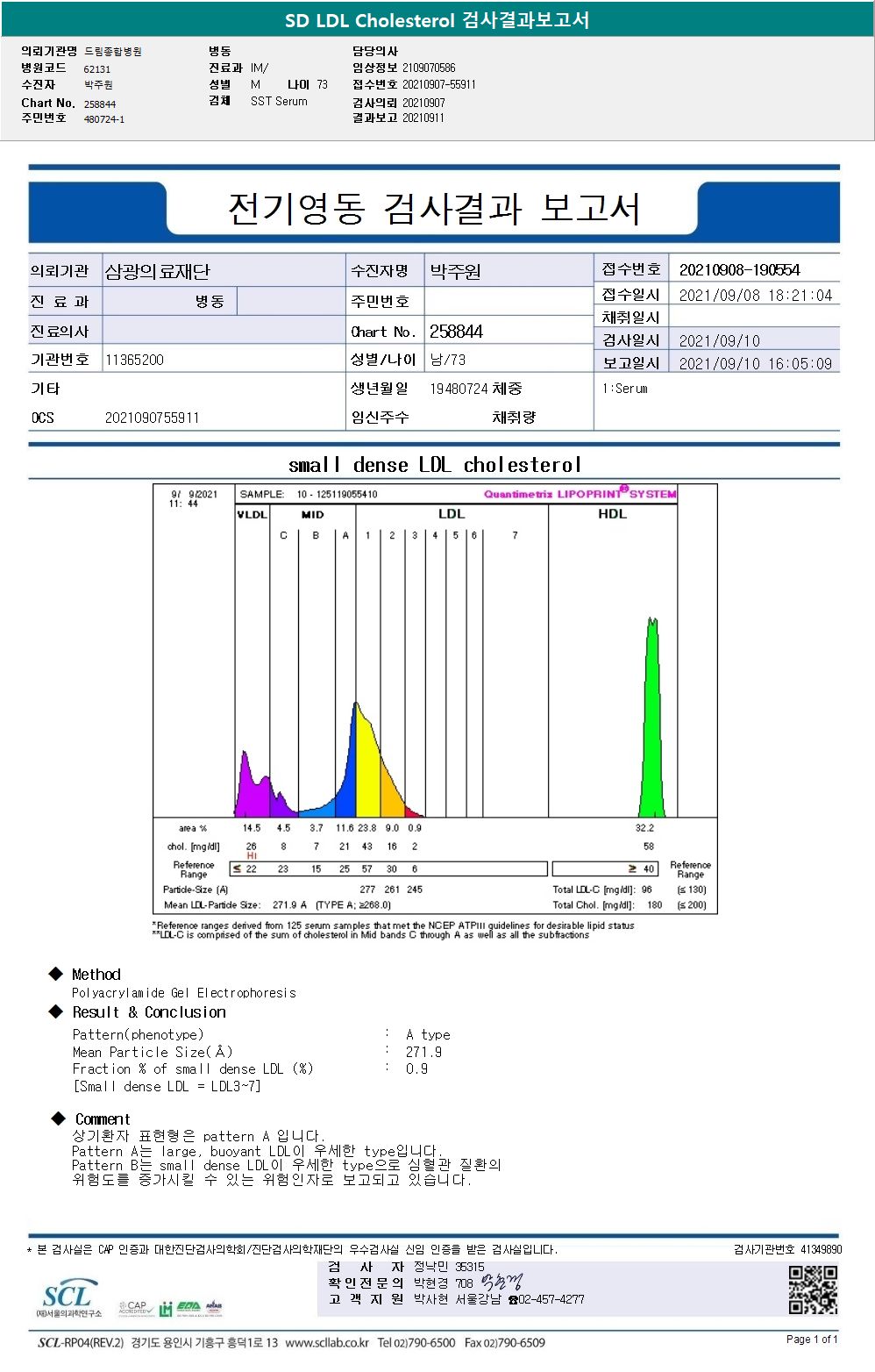875x1372 pixels.
Task: Click the green HDL peak in the chart
Action: point(651,718)
